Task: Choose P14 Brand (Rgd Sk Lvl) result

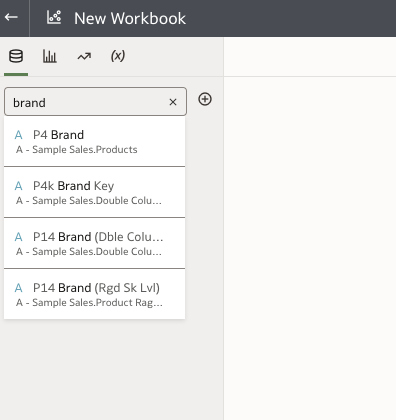Action: pyautogui.click(x=95, y=294)
